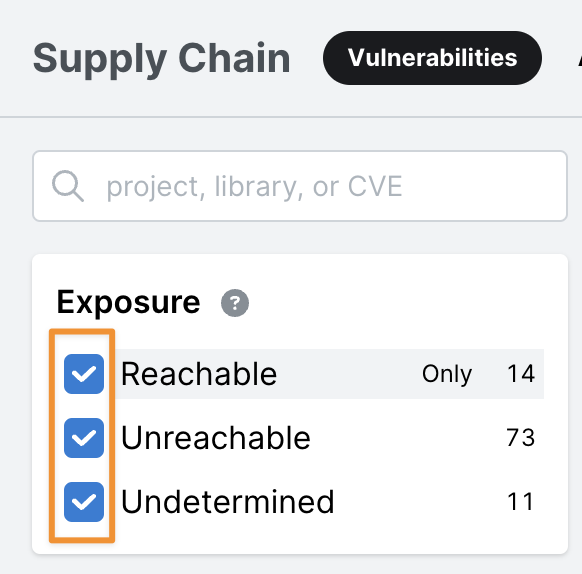Uncheck the Unreachable checkbox

click(x=84, y=438)
